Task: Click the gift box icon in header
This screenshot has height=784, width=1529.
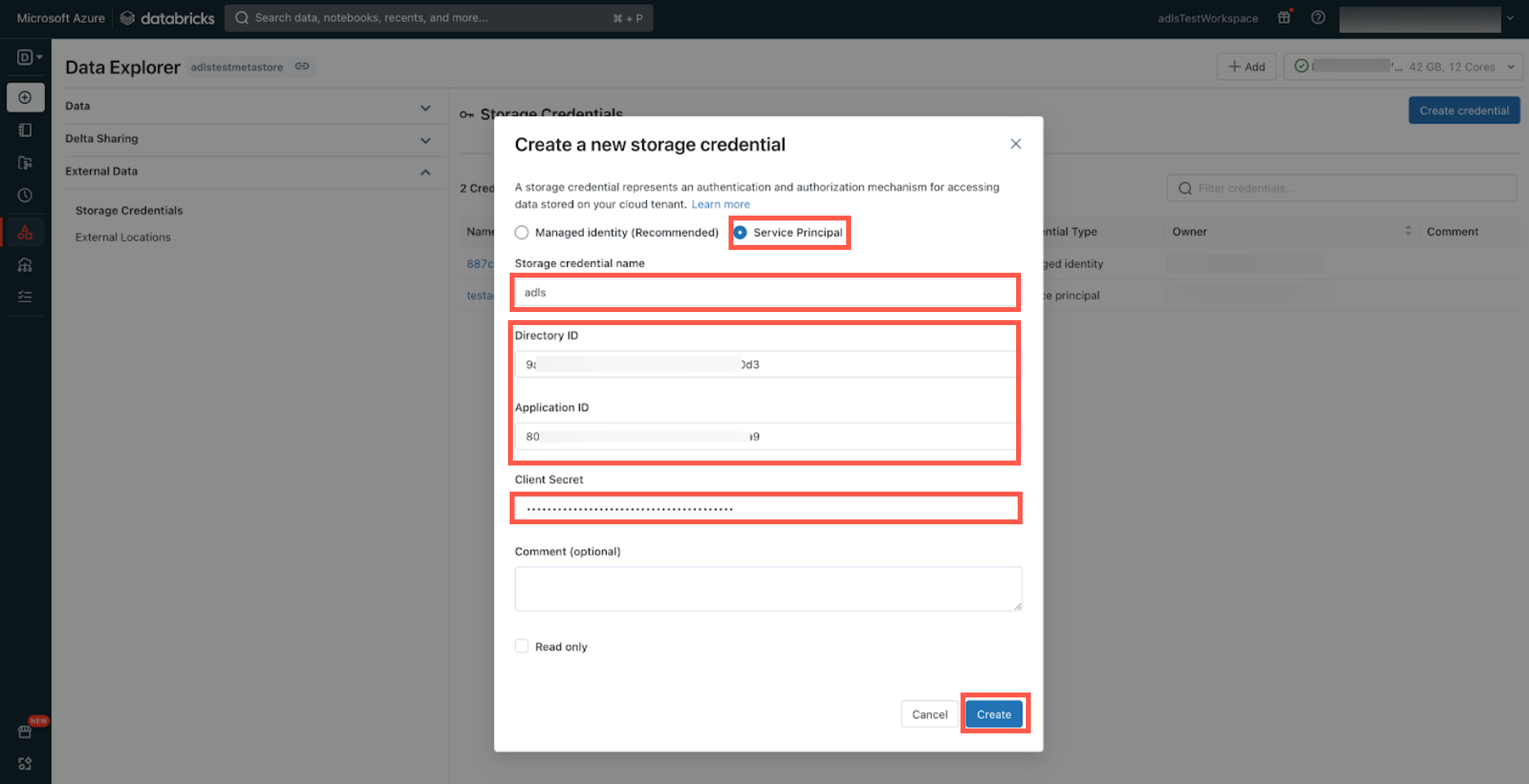Action: [1284, 17]
